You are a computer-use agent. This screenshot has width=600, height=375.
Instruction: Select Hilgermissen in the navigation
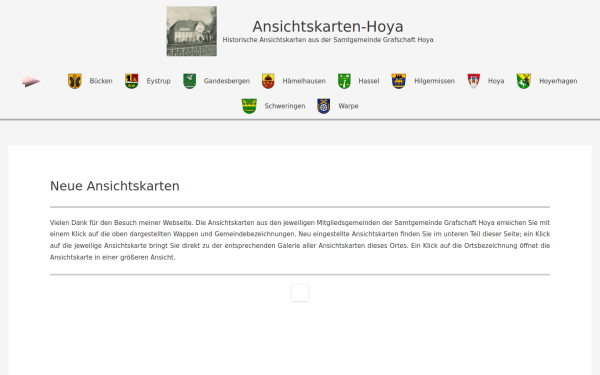coord(434,81)
